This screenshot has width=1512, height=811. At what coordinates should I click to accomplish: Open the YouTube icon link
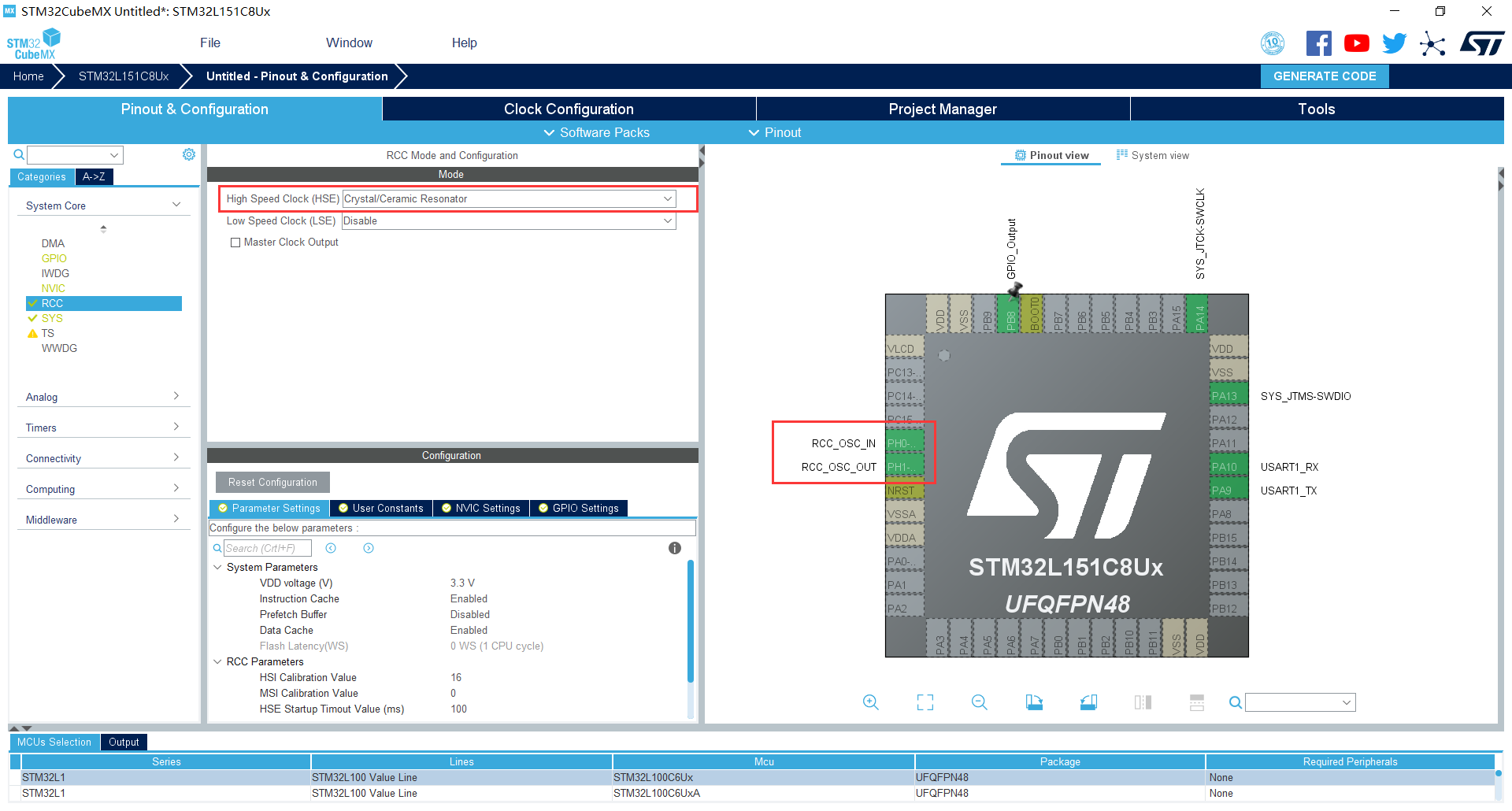[x=1356, y=43]
